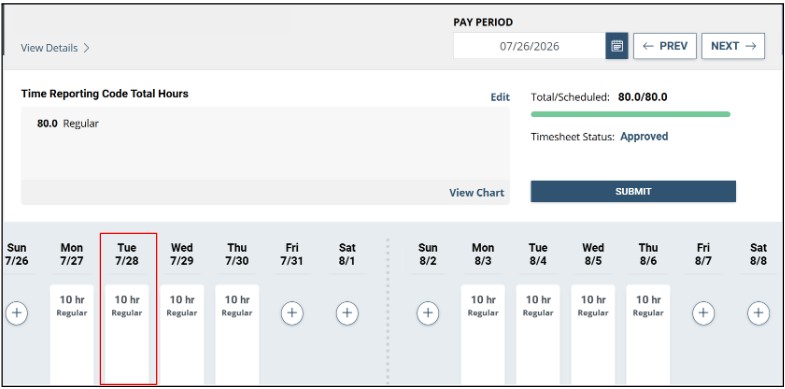Open Tue 7/28 10 hr Regular entry
This screenshot has width=785, height=389.
pyautogui.click(x=127, y=334)
